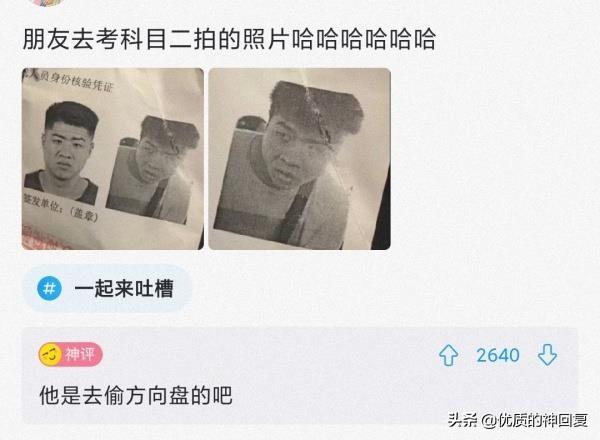Screen dimensions: 600x440
Task: Tap the 签发单位:(盖章) text in photo
Action: pos(61,208)
